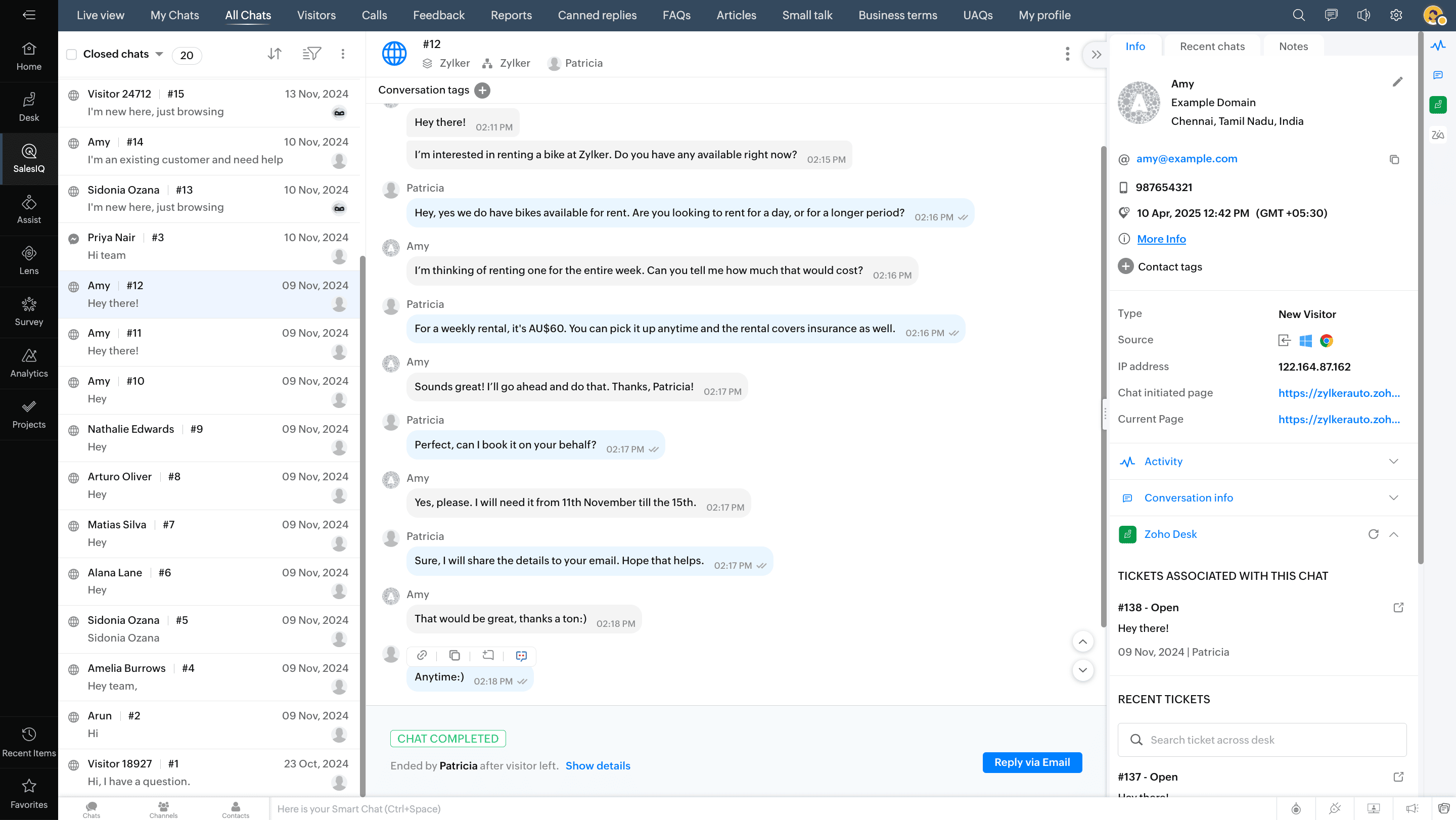Screen dimensions: 1456x820
Task: Check the select-all closed chats checkbox
Action: 72,54
